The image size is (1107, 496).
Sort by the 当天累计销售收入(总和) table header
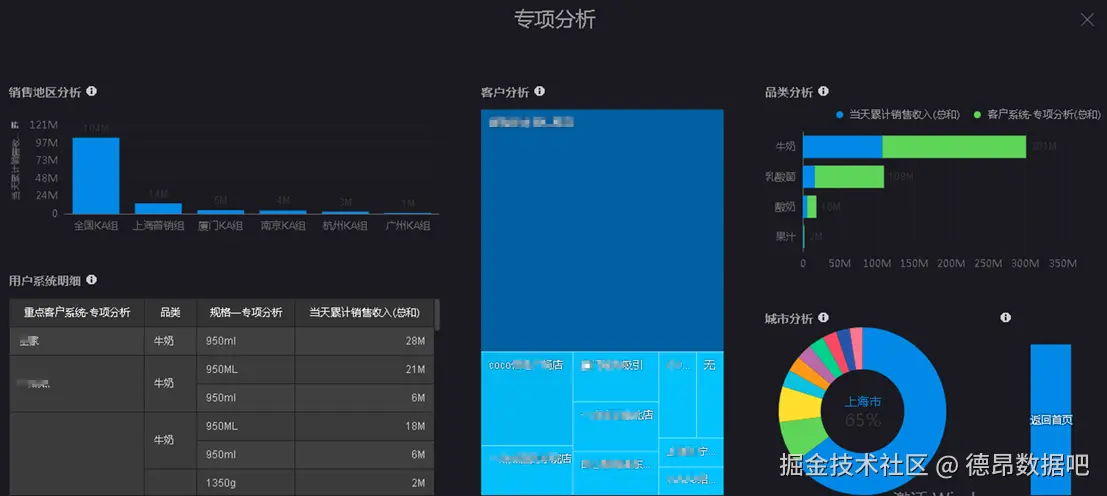[364, 313]
